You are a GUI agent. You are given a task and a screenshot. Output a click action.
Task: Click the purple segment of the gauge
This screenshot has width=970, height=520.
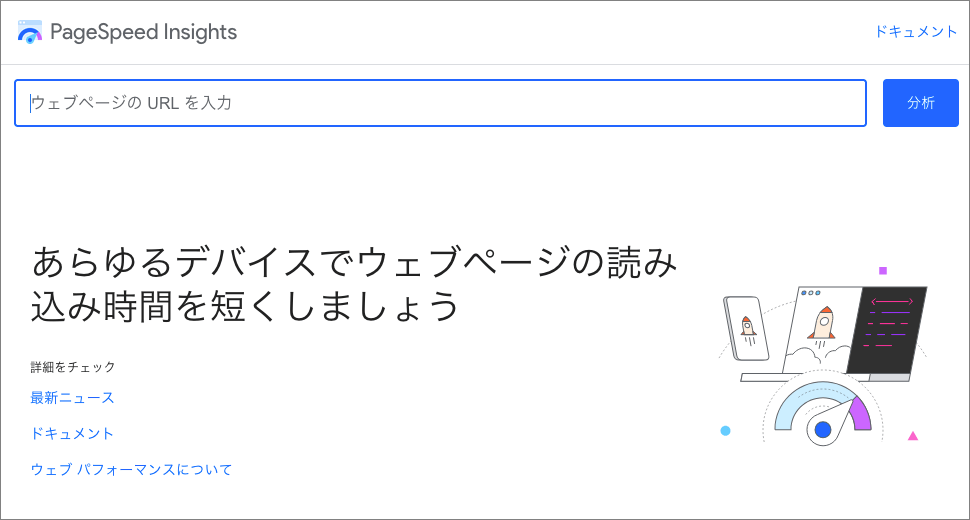click(x=861, y=413)
